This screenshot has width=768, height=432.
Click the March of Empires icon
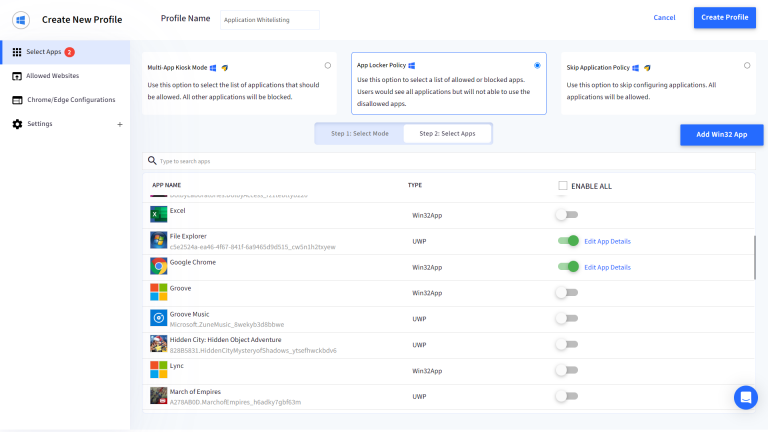point(158,396)
